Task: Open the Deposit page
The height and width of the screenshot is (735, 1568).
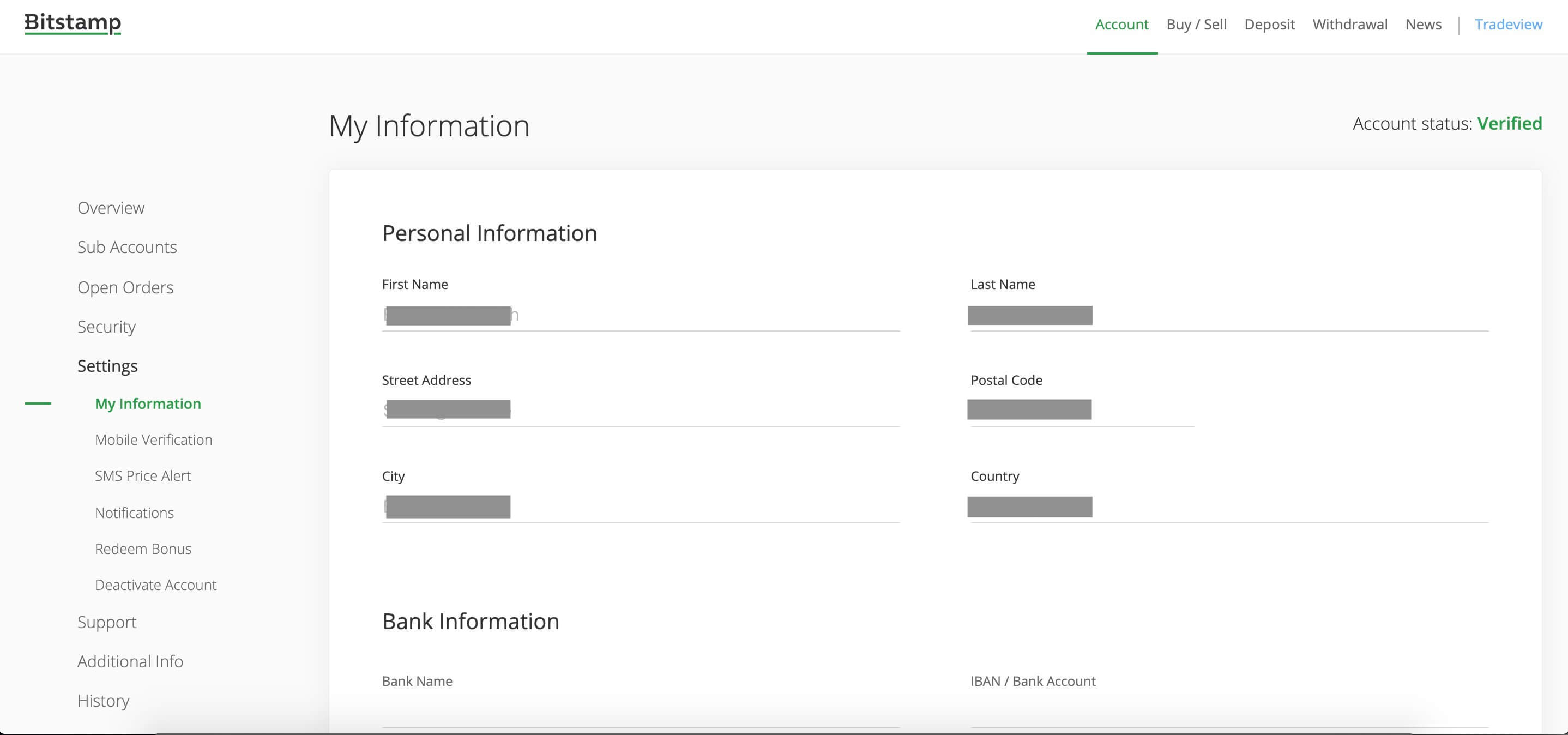Action: [1269, 24]
